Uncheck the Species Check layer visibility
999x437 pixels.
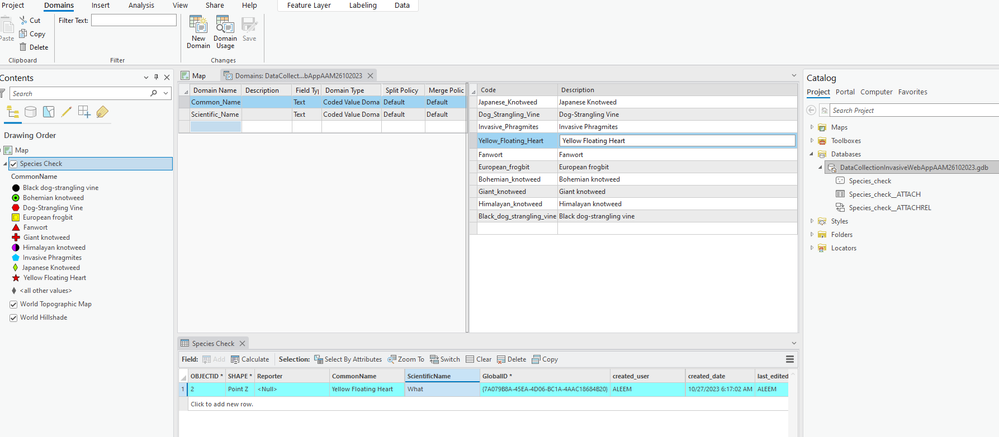click(x=13, y=164)
